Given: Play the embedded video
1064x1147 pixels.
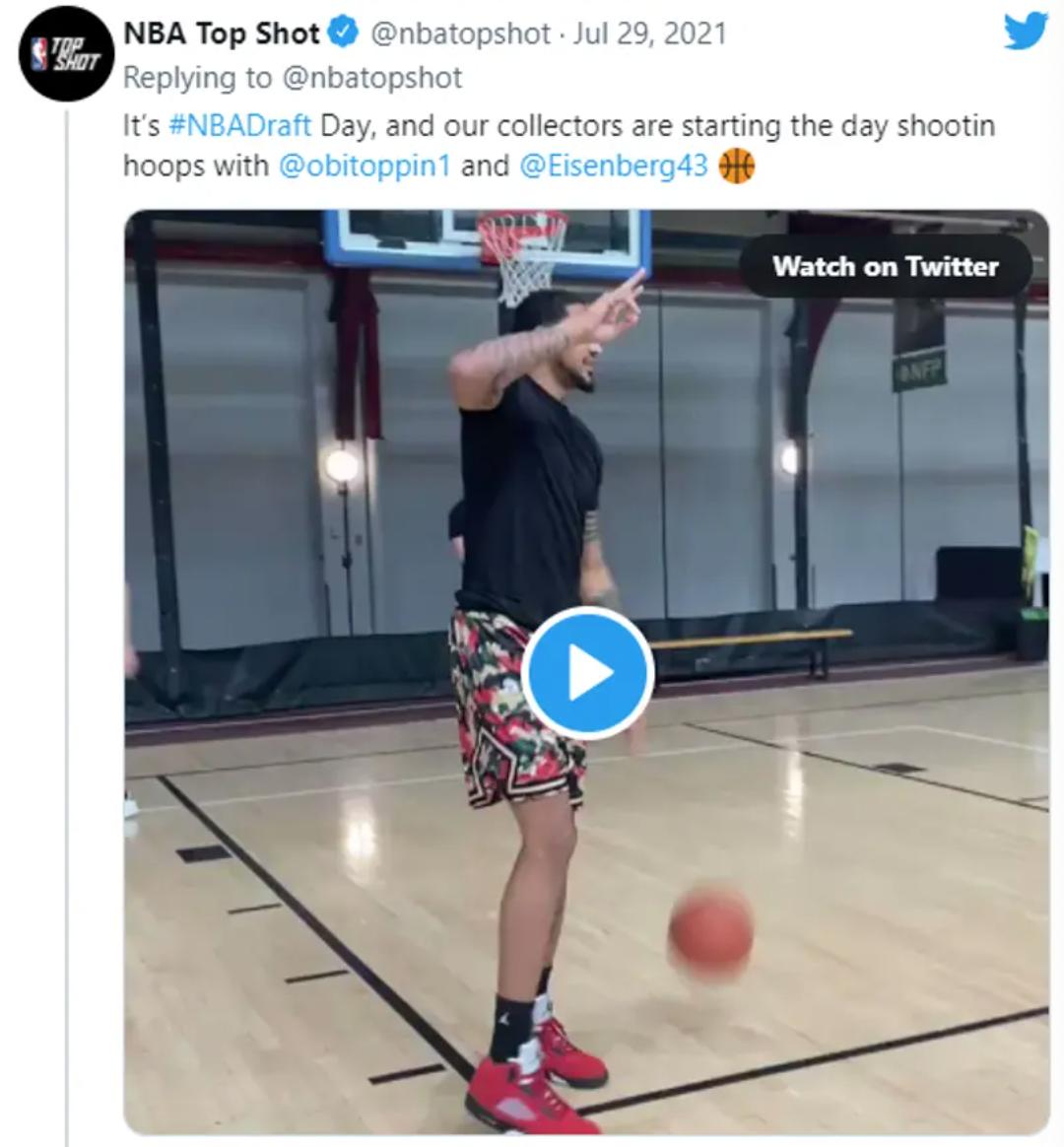Looking at the screenshot, I should tap(587, 674).
